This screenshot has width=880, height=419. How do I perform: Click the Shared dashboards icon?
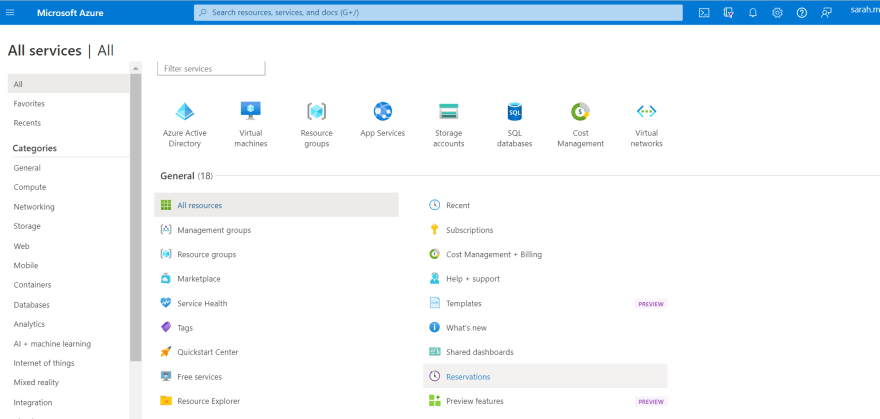click(434, 352)
